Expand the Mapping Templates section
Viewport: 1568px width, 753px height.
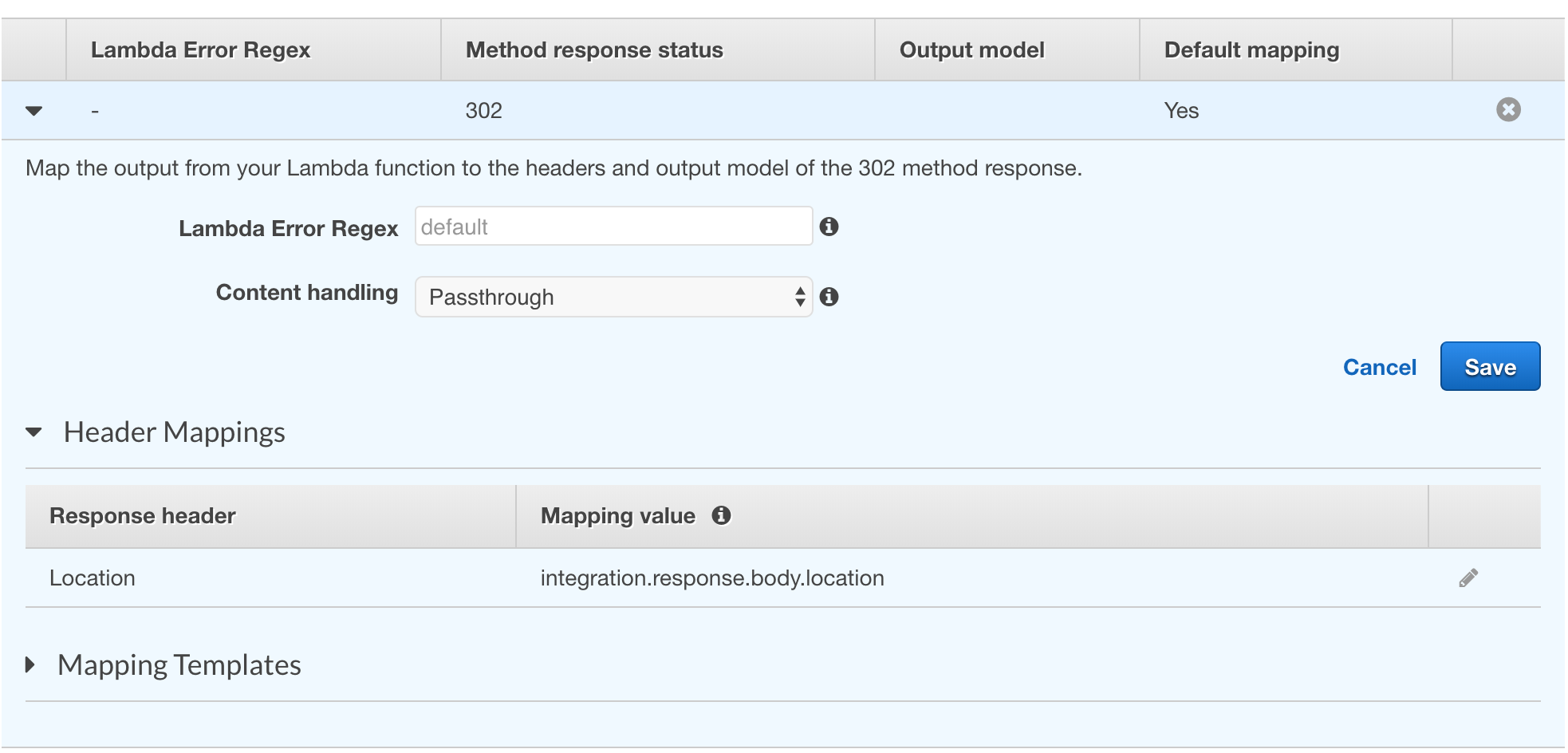click(x=32, y=664)
